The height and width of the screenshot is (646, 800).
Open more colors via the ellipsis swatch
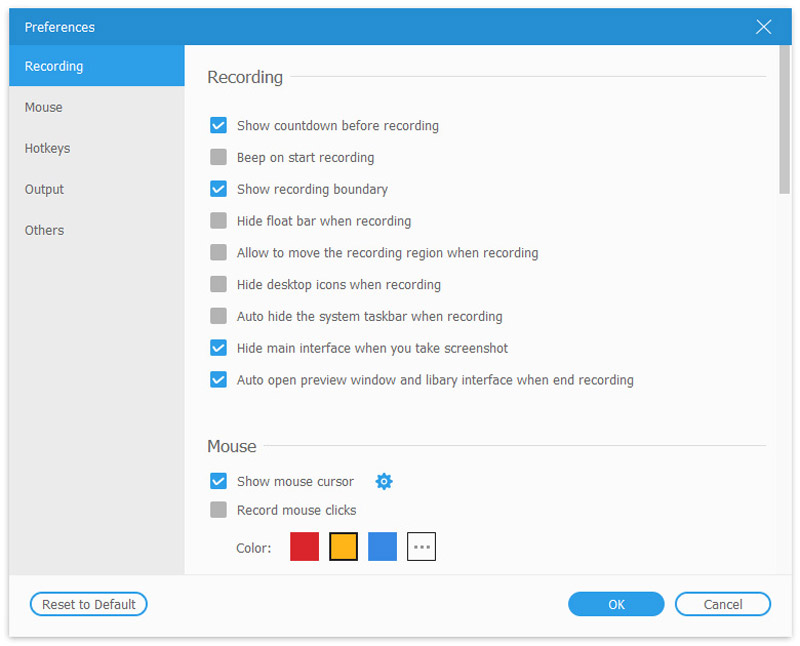[421, 547]
